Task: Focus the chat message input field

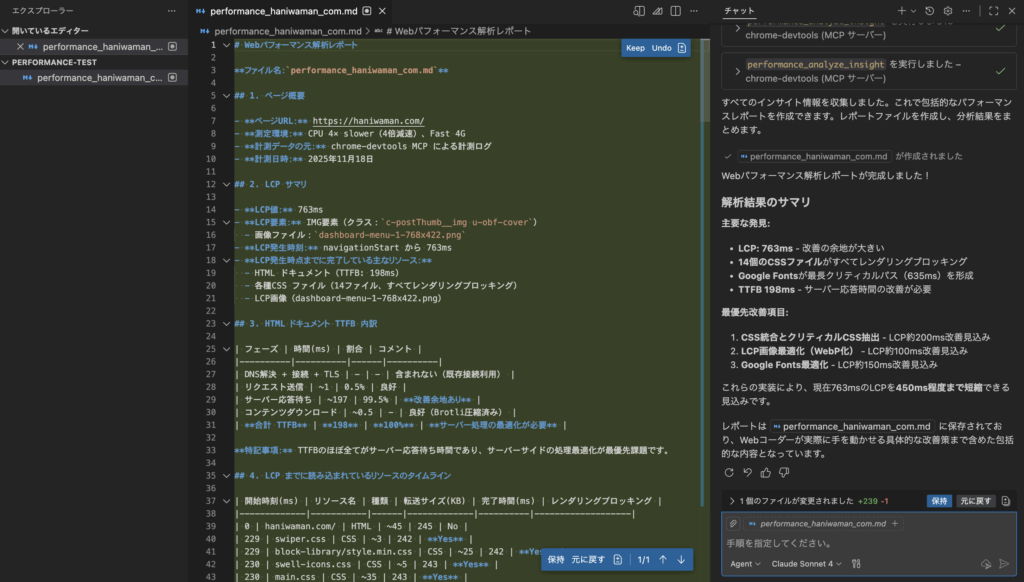Action: click(x=860, y=543)
